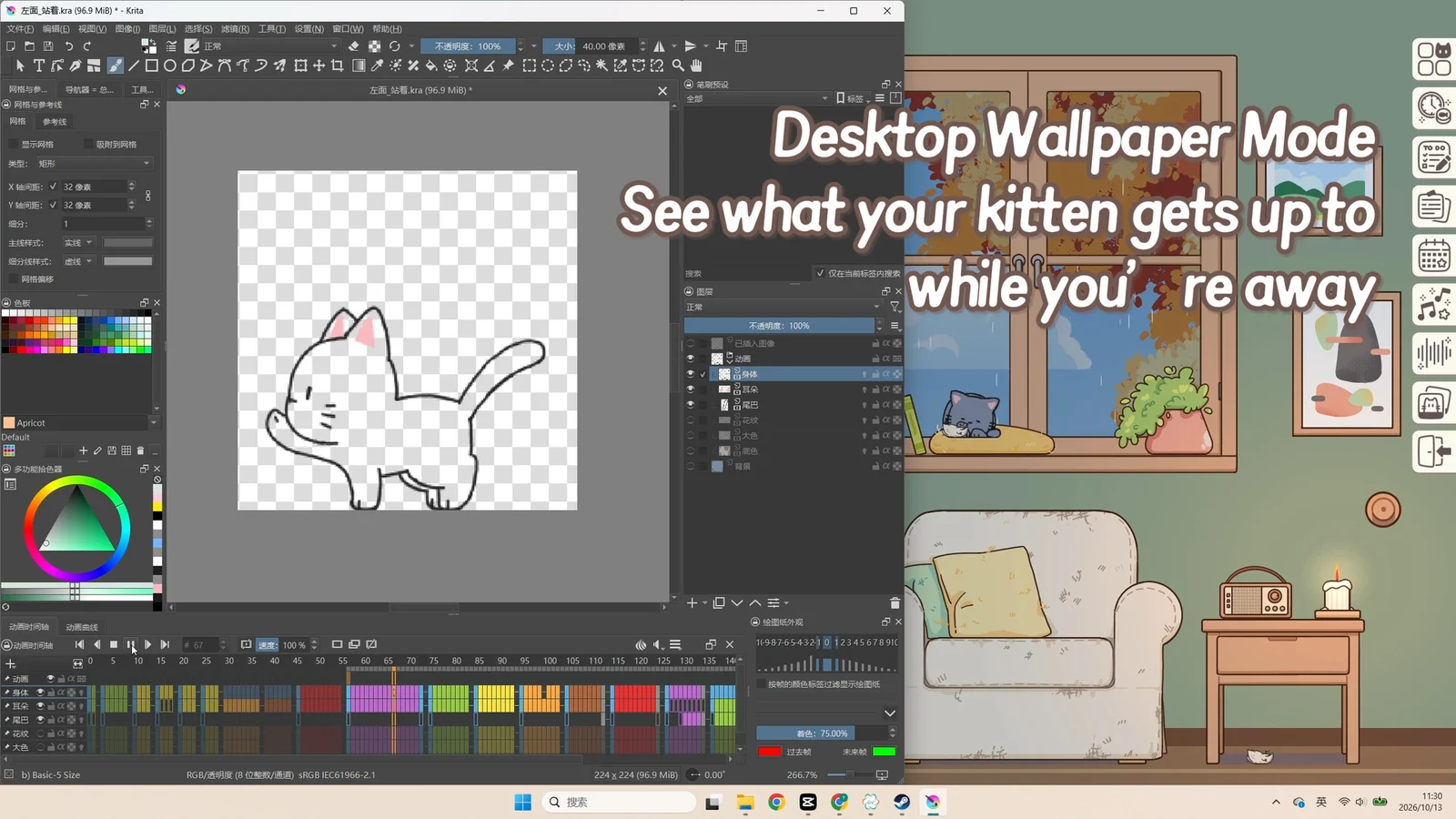1456x819 pixels.
Task: Uncheck 仅在当前标签内搜索 checkbox
Action: (x=820, y=273)
